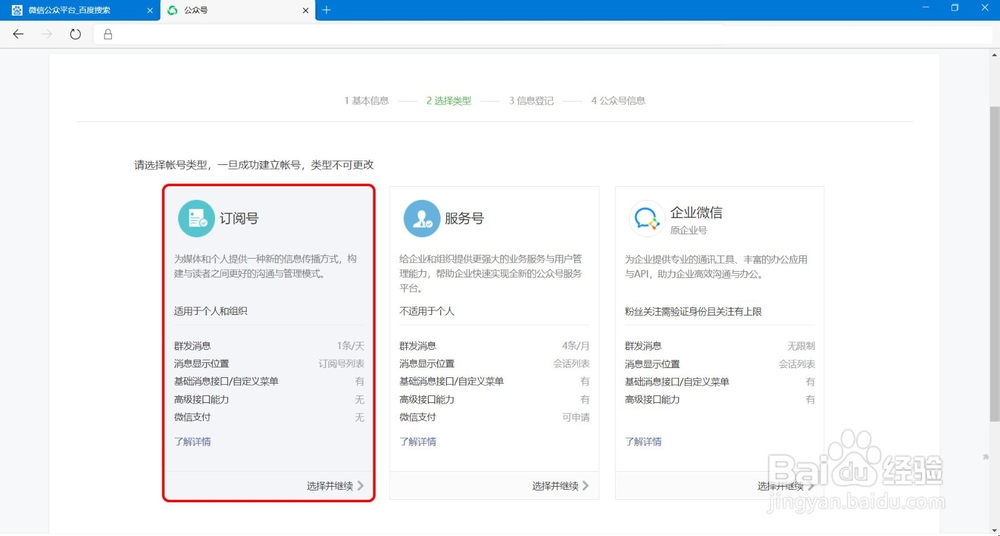
Task: Click 原企业号 subtitle text
Action: coord(688,230)
